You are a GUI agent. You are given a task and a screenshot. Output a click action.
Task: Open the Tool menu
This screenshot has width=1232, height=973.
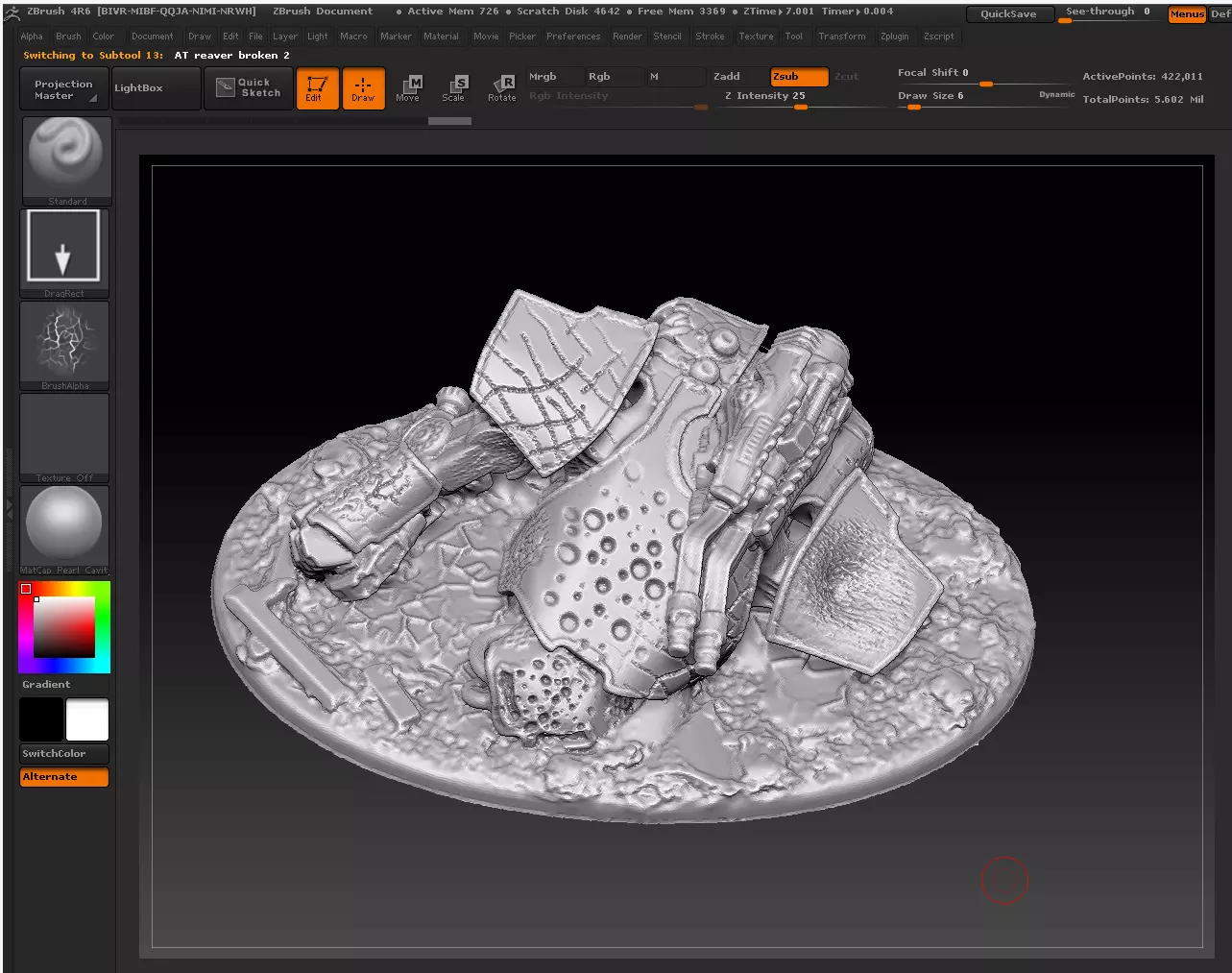coord(793,36)
